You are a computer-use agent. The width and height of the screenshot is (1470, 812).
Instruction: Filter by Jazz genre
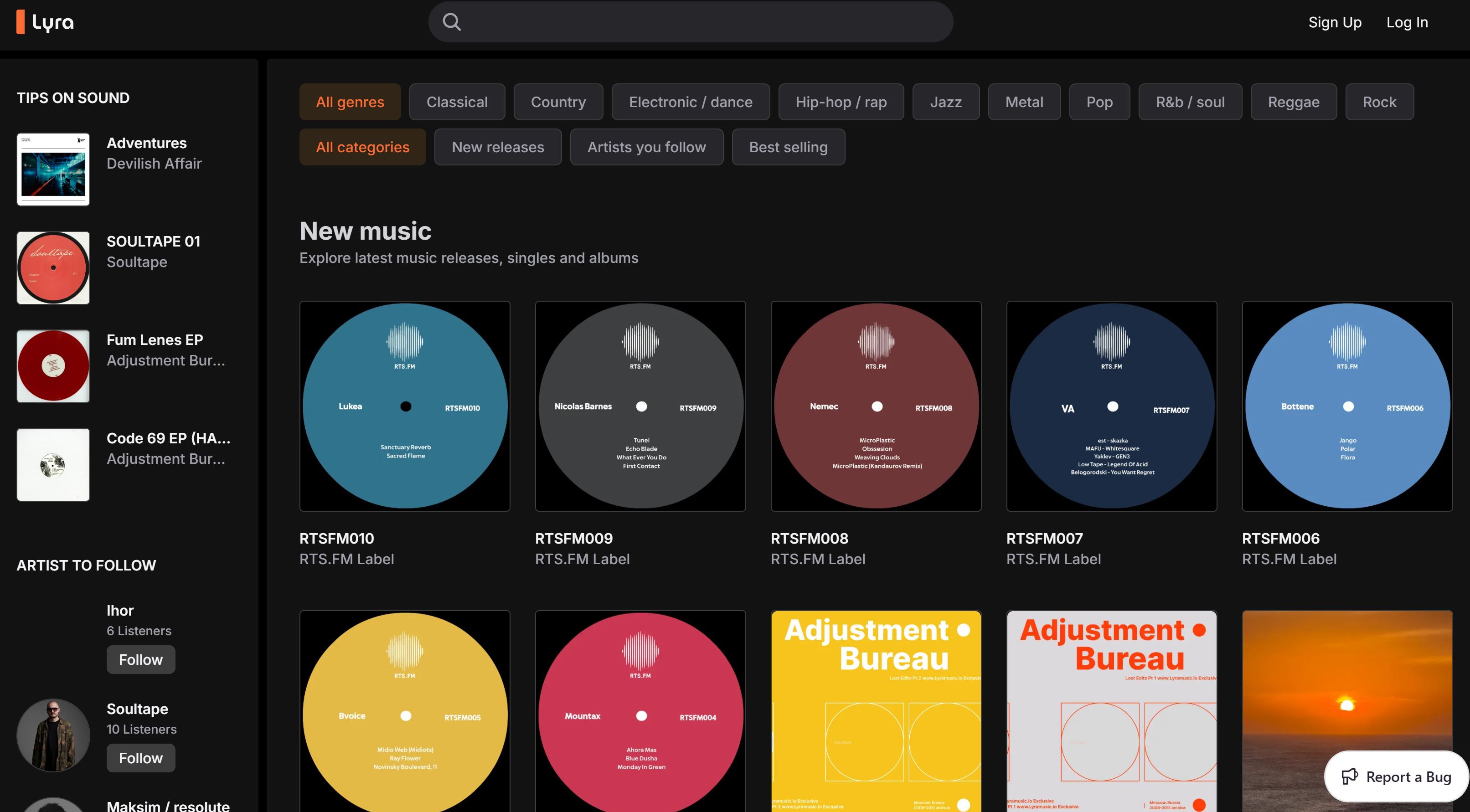click(x=945, y=102)
